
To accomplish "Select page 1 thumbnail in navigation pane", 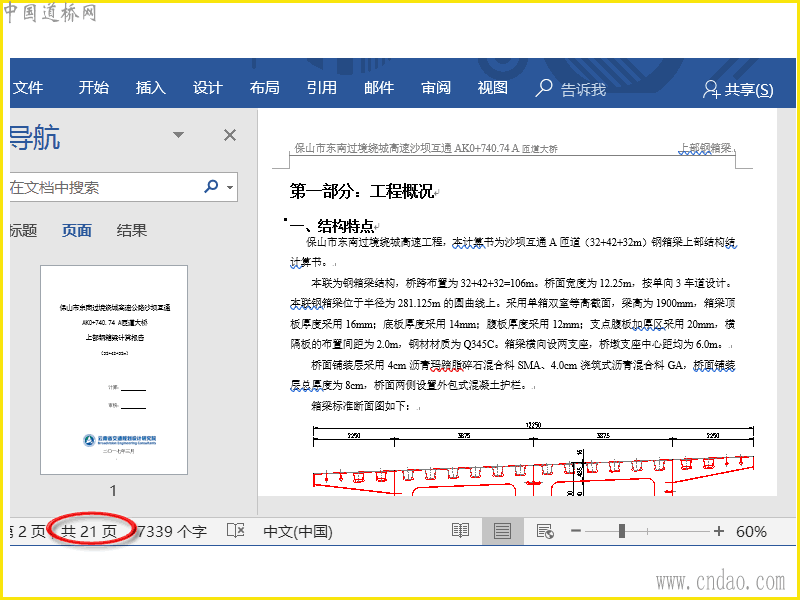I will tap(114, 370).
